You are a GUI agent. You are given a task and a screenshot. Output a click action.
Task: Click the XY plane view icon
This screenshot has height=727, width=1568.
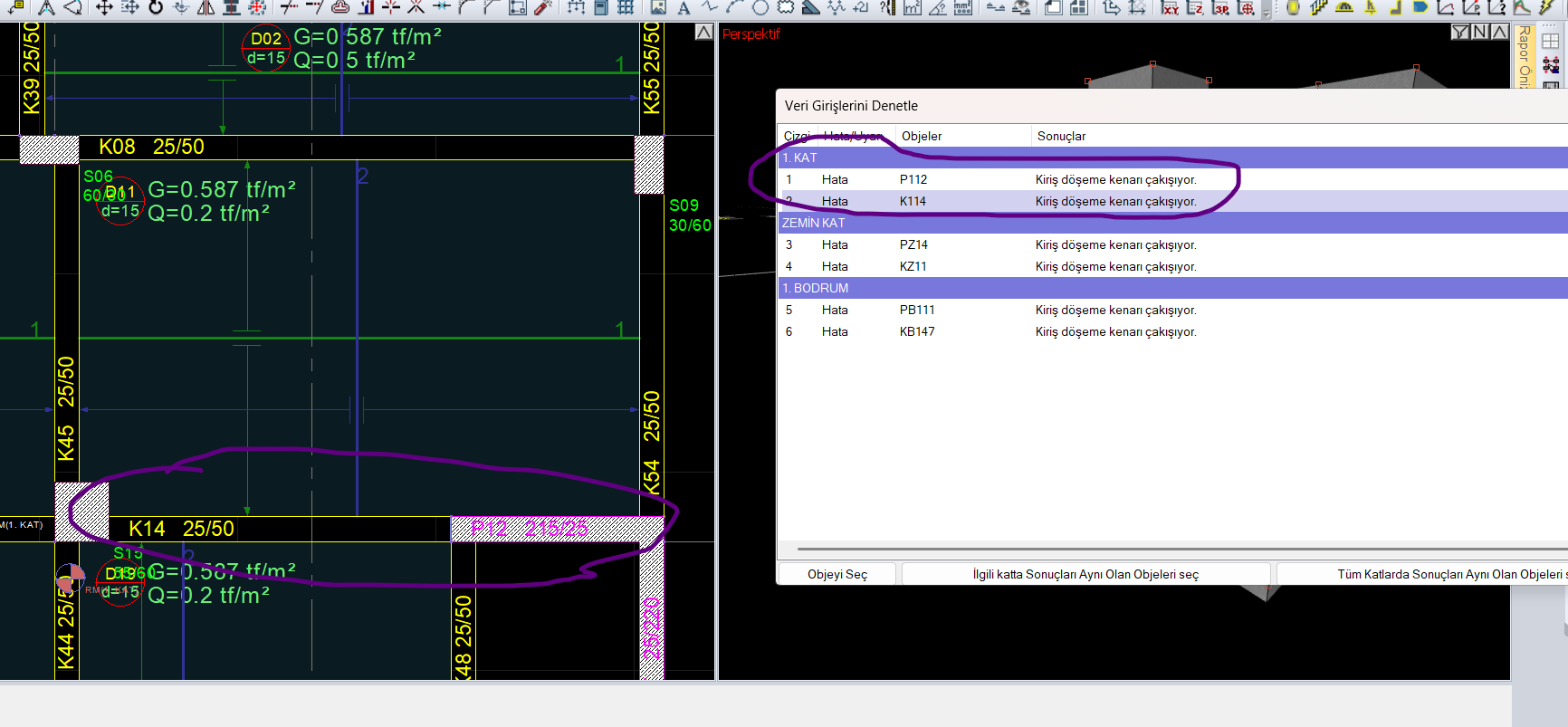coord(1170,7)
